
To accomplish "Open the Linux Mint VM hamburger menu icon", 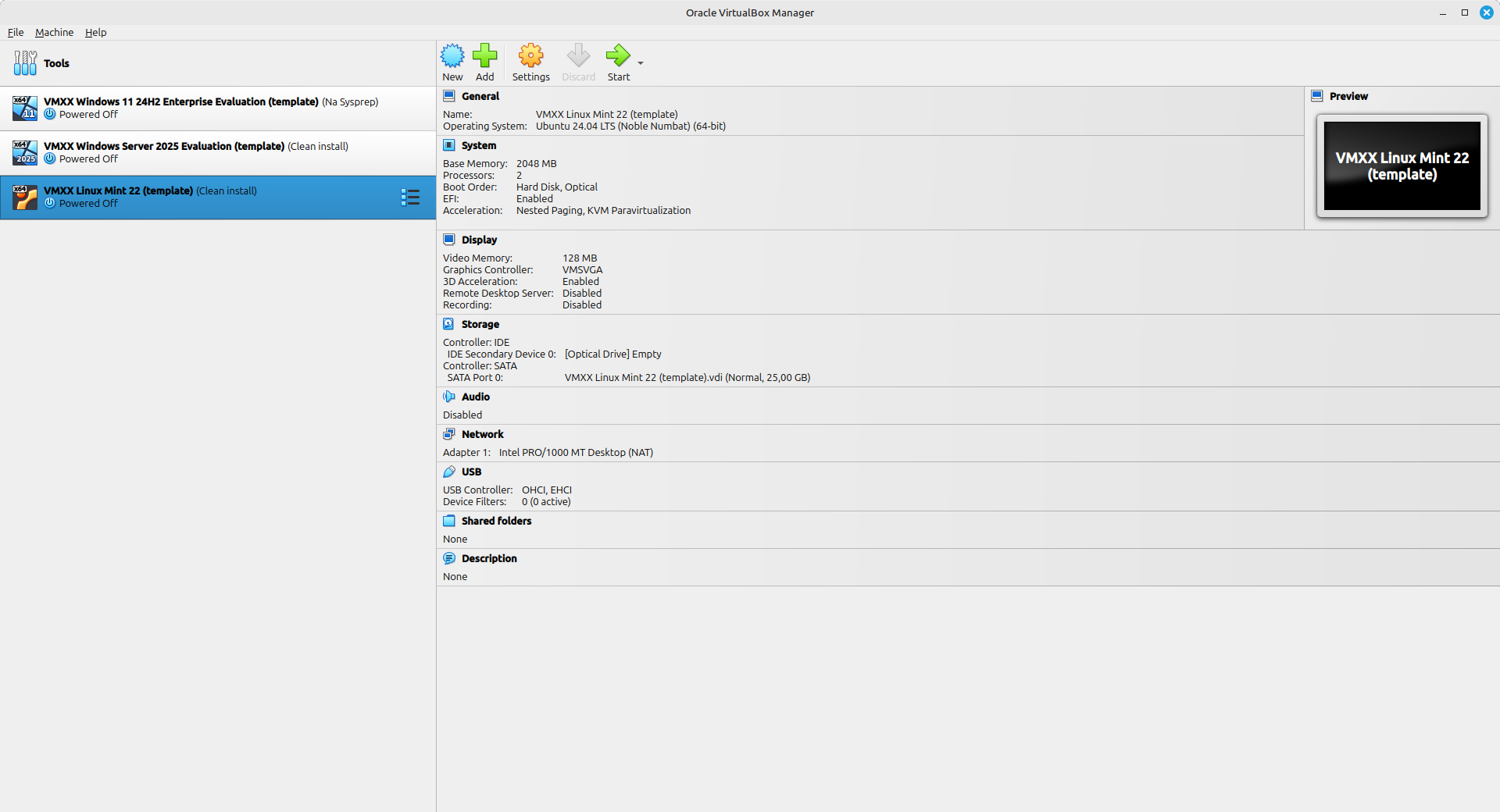I will [410, 198].
